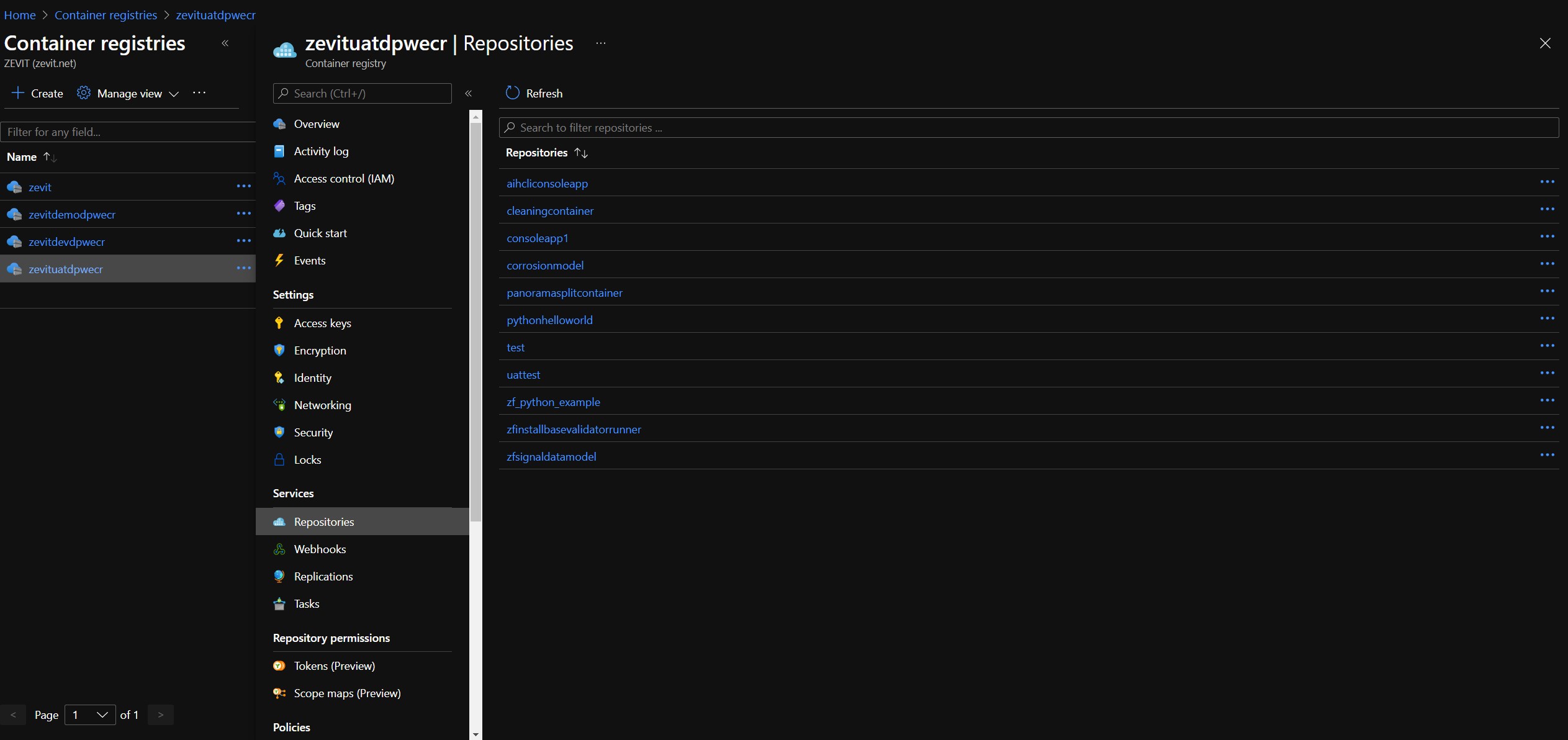Open the test repository
This screenshot has height=740, width=1568.
(515, 348)
